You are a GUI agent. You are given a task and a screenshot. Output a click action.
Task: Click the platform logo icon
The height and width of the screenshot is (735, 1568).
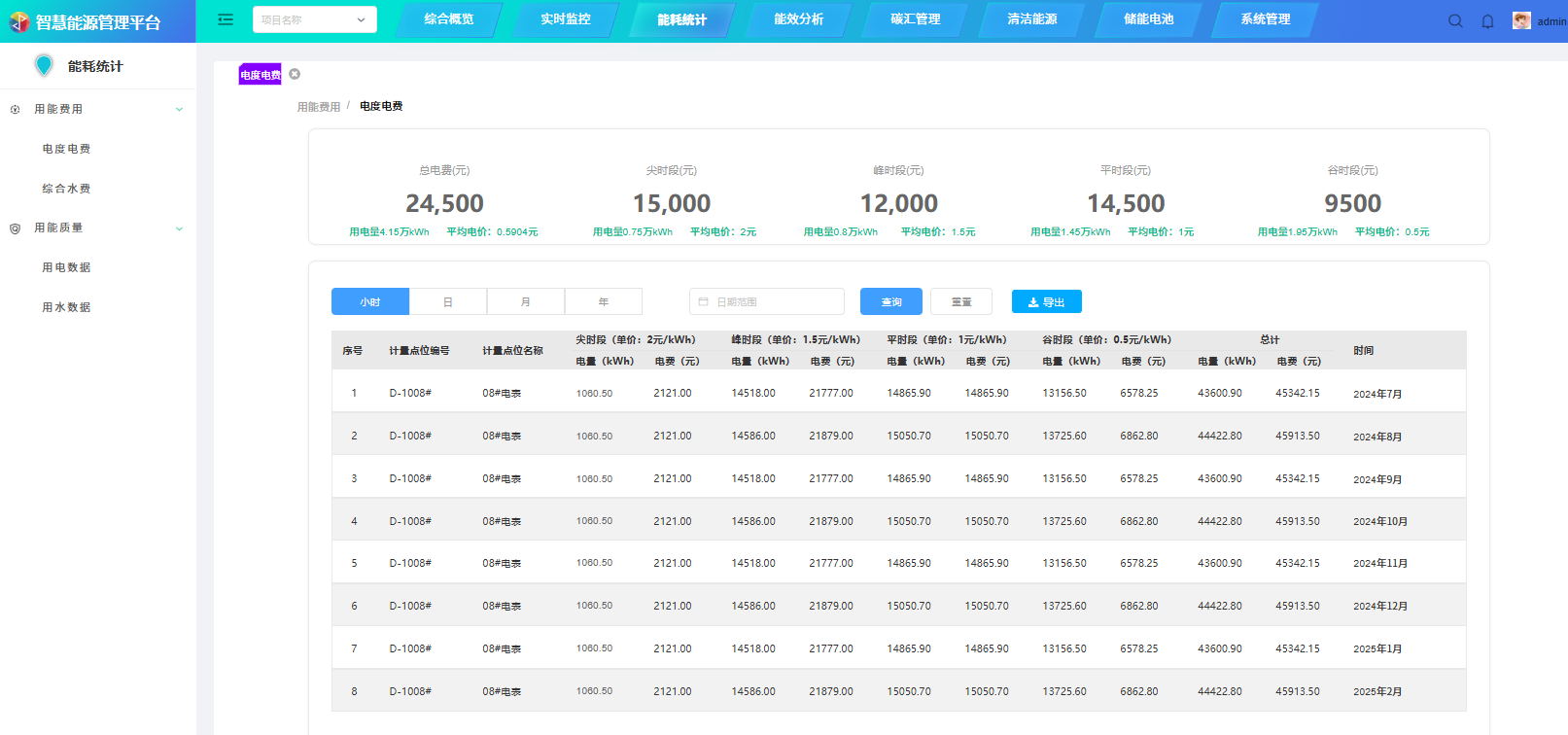pos(18,21)
